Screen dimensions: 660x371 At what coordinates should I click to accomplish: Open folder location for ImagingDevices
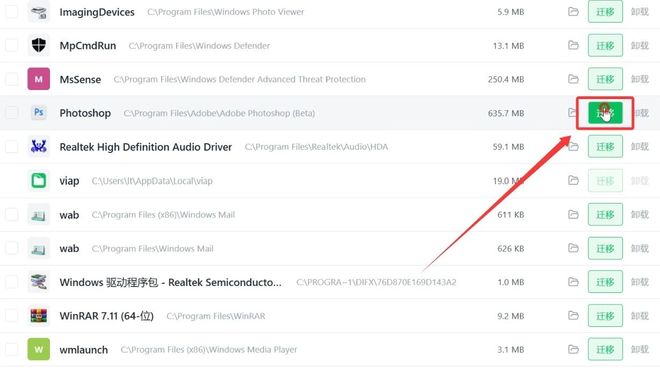[573, 12]
